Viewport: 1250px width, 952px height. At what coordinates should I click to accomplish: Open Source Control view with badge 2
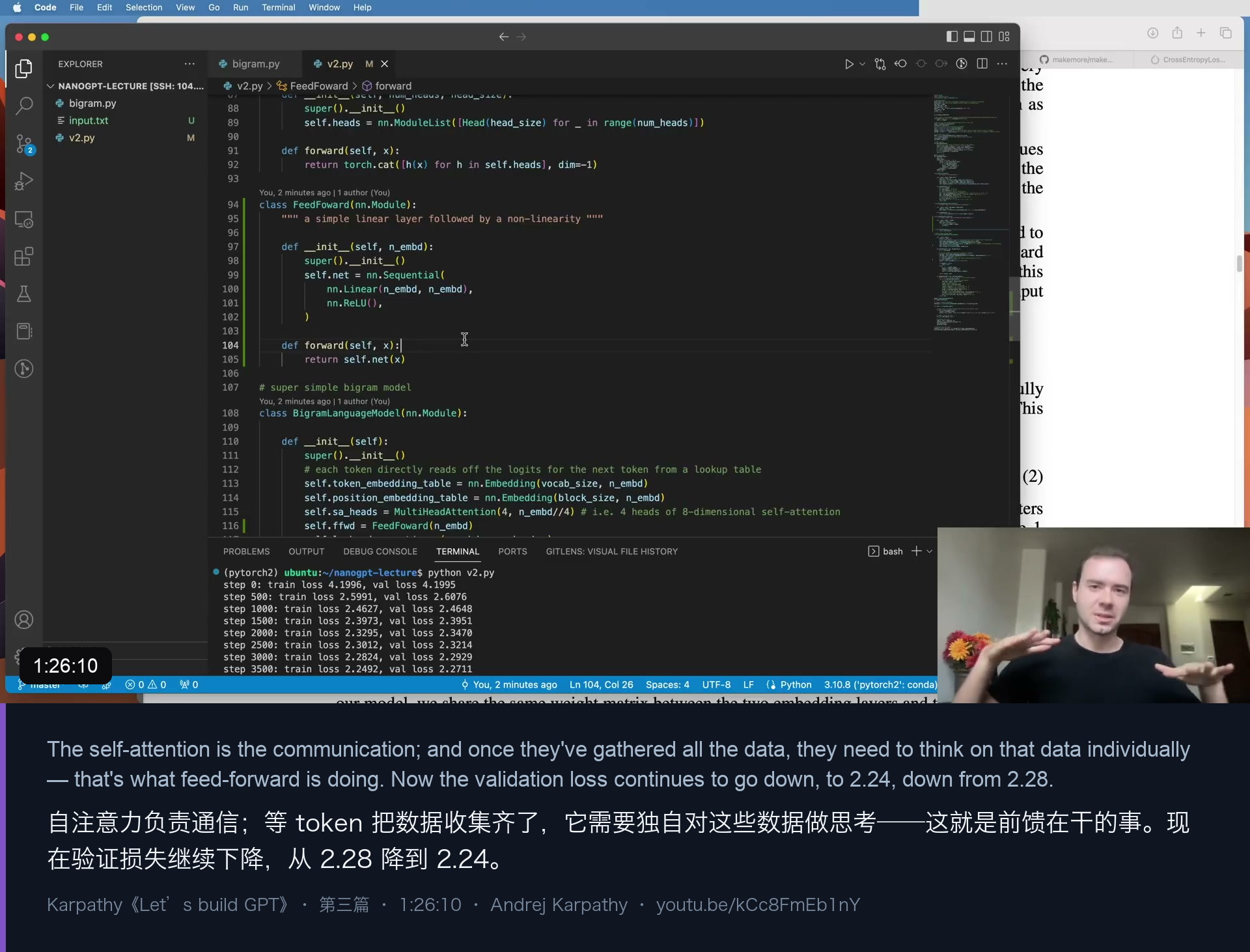pyautogui.click(x=24, y=144)
